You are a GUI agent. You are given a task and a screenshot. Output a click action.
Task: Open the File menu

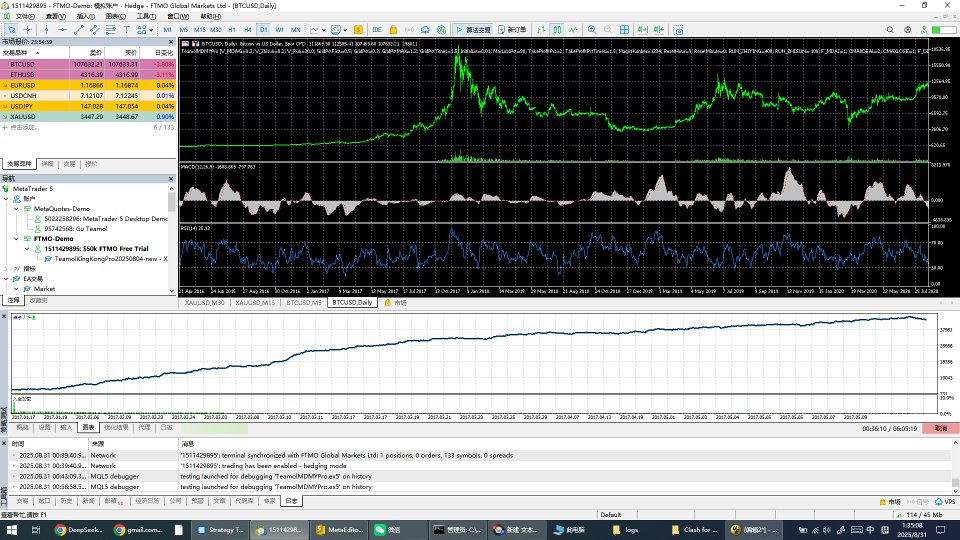coord(25,17)
